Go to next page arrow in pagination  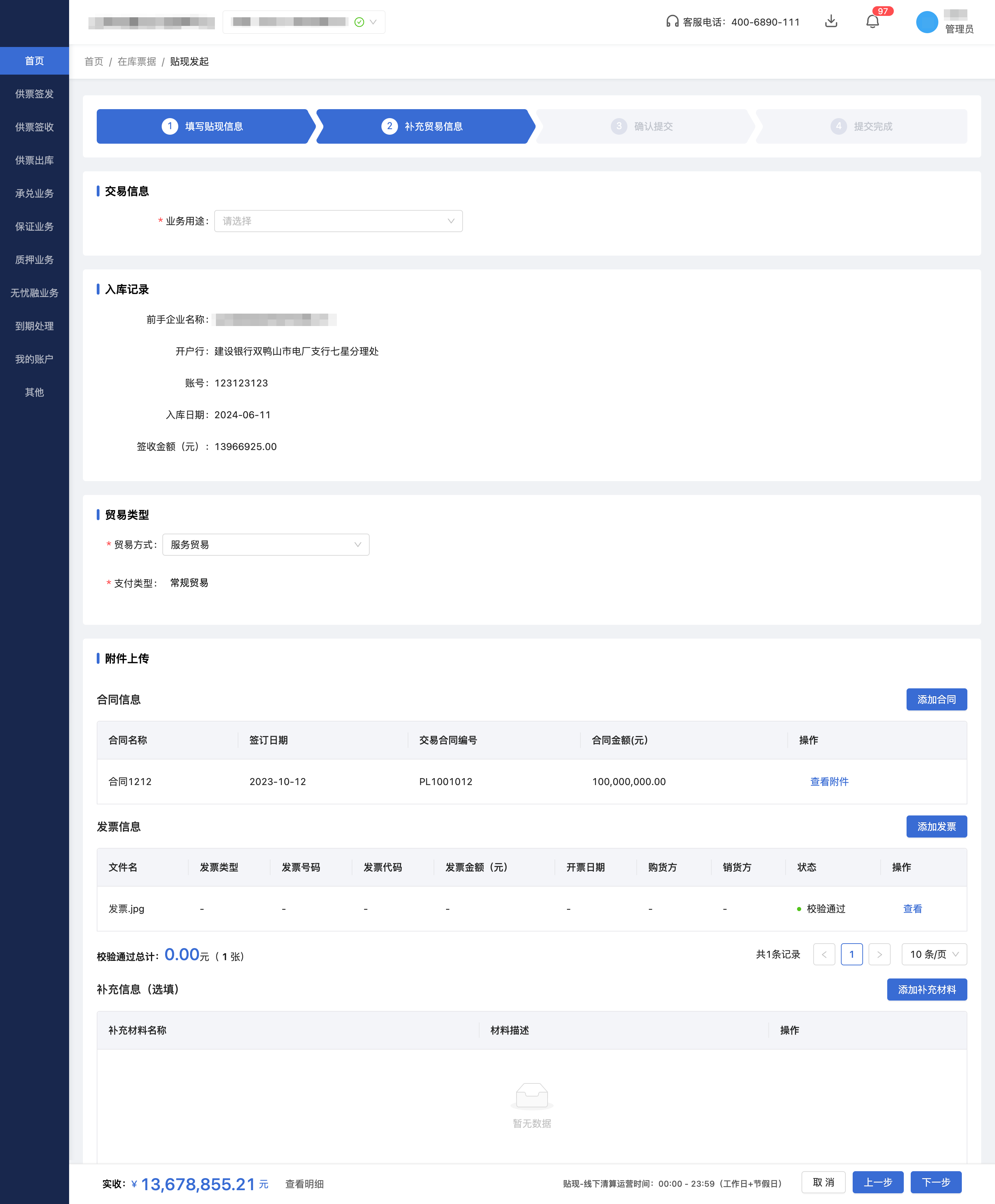tap(879, 954)
